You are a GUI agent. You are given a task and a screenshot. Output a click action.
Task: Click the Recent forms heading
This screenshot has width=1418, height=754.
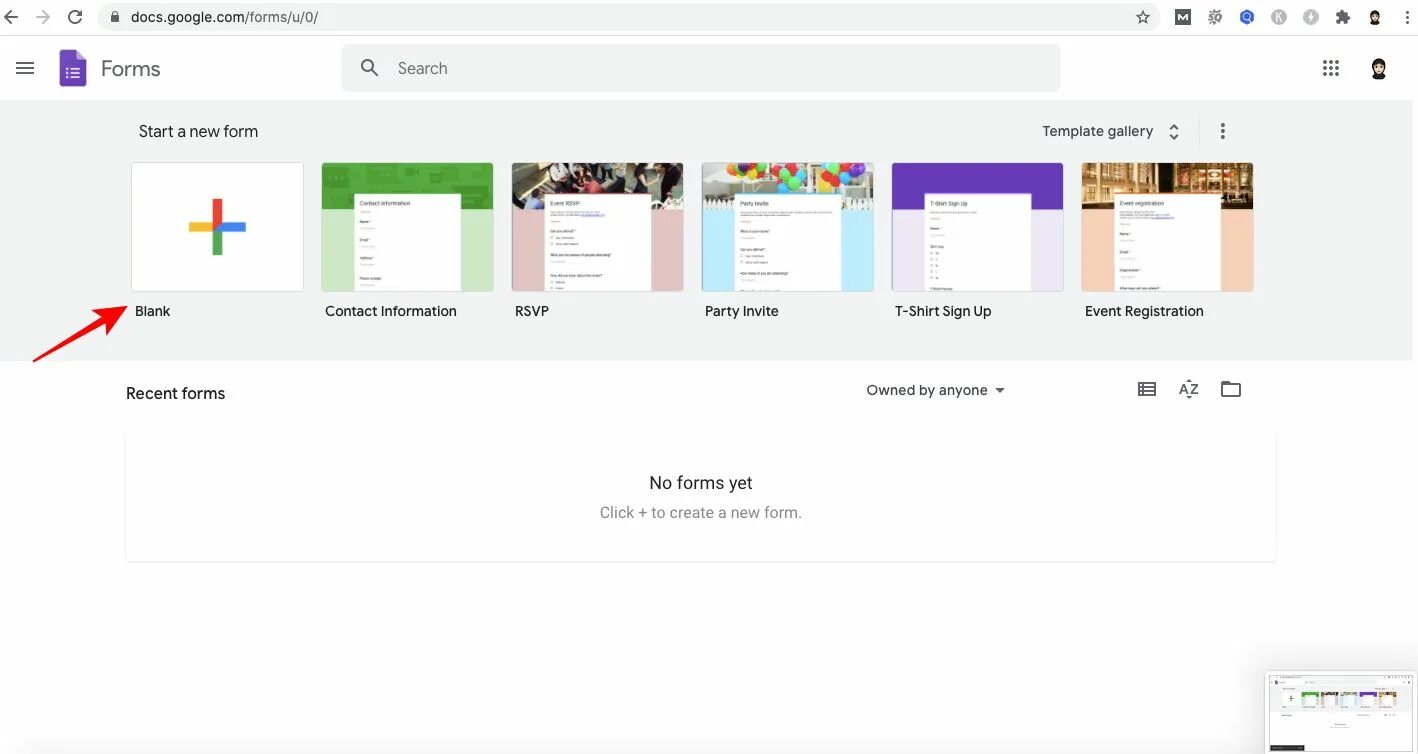[176, 393]
